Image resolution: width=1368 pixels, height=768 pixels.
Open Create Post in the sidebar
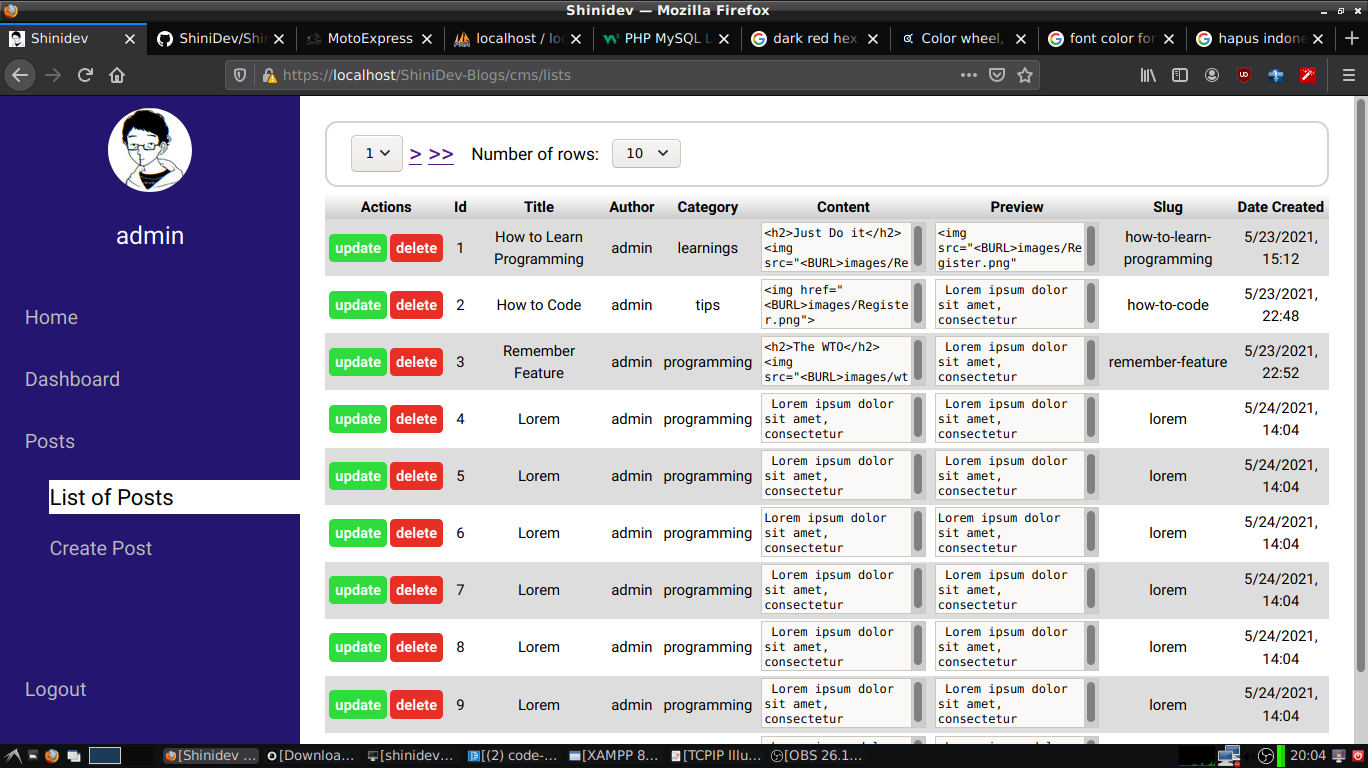coord(101,548)
